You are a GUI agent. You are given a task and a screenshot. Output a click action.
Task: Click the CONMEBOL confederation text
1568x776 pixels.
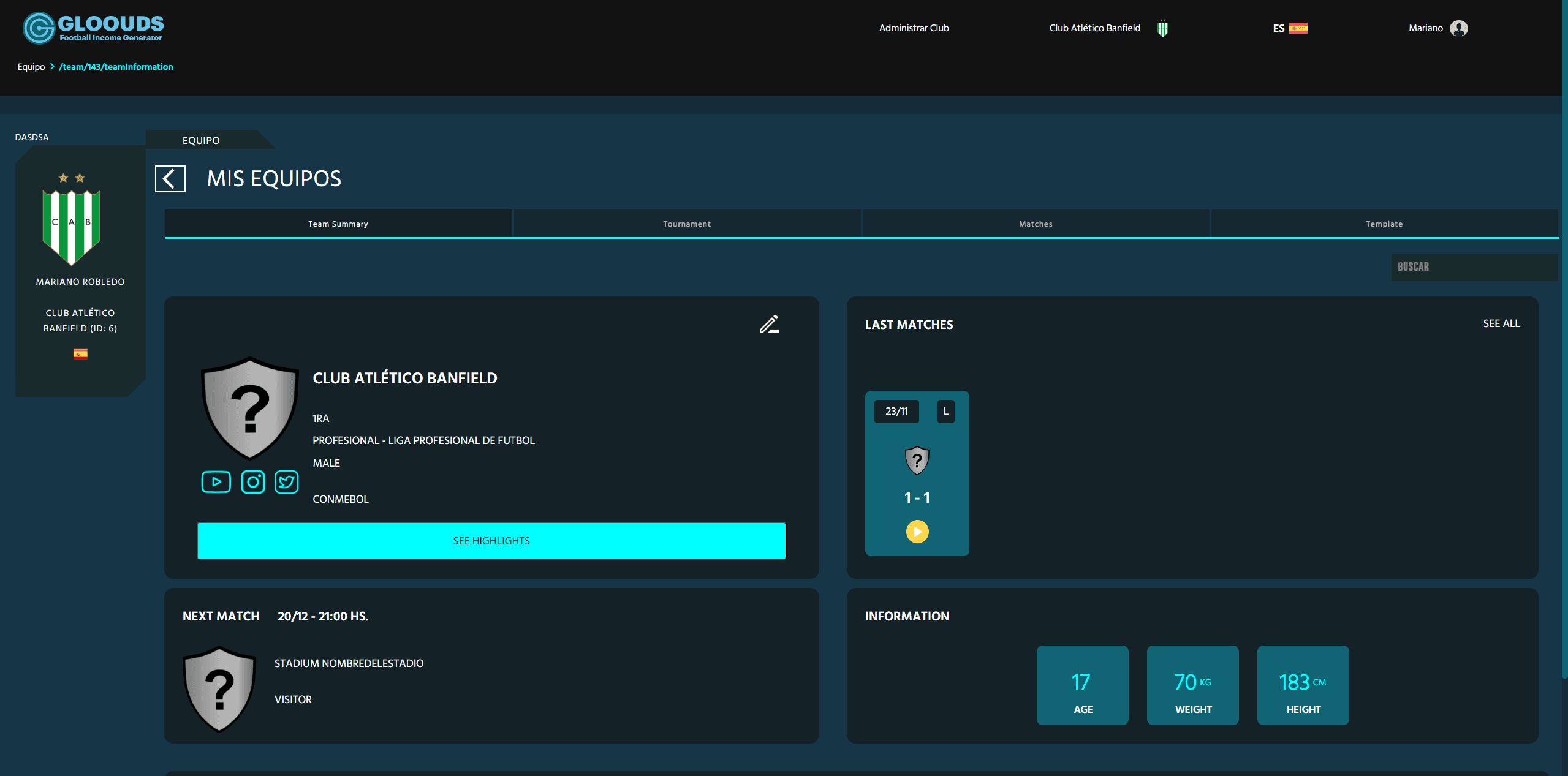(341, 499)
